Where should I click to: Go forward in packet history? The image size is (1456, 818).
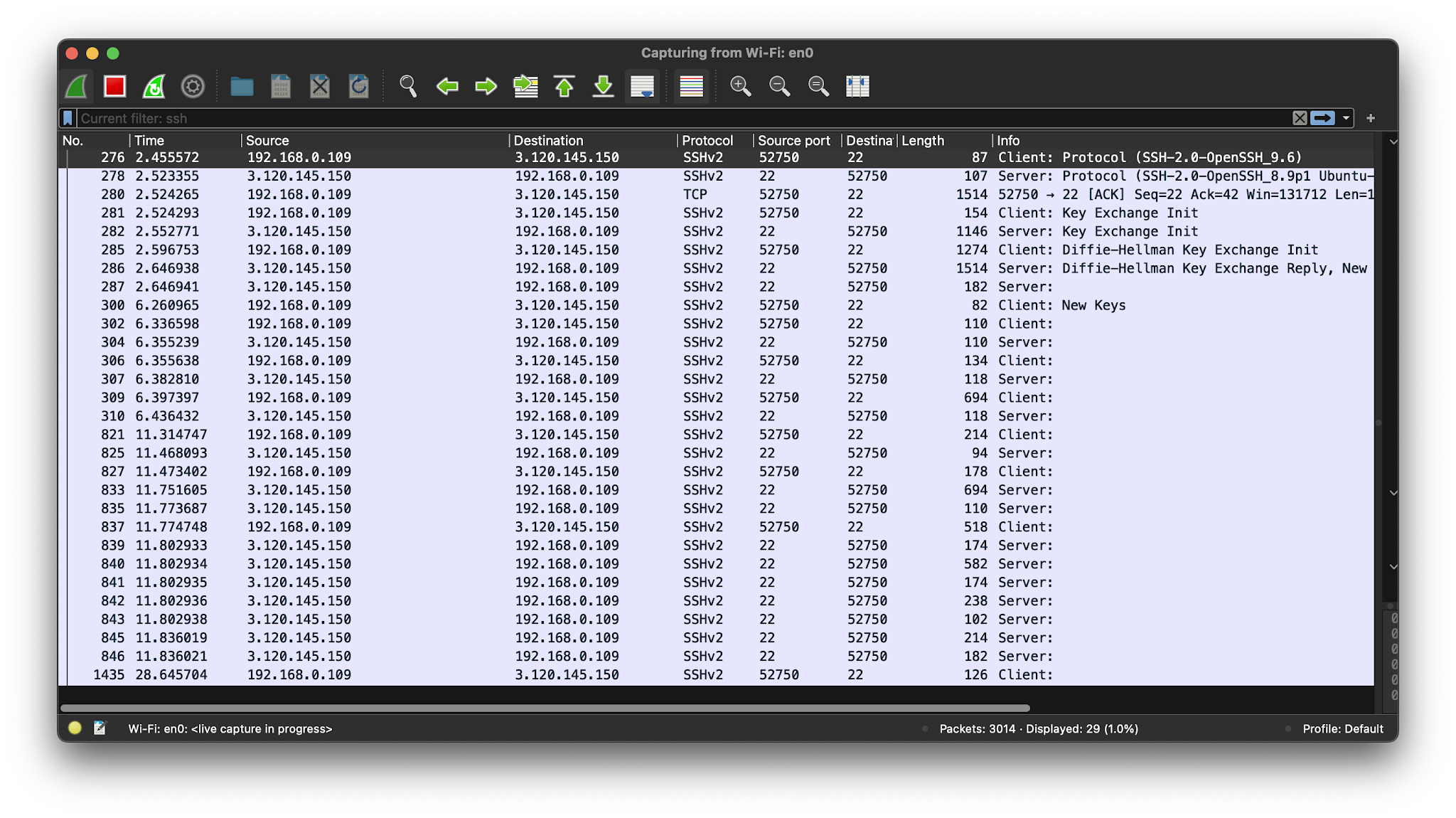486,87
